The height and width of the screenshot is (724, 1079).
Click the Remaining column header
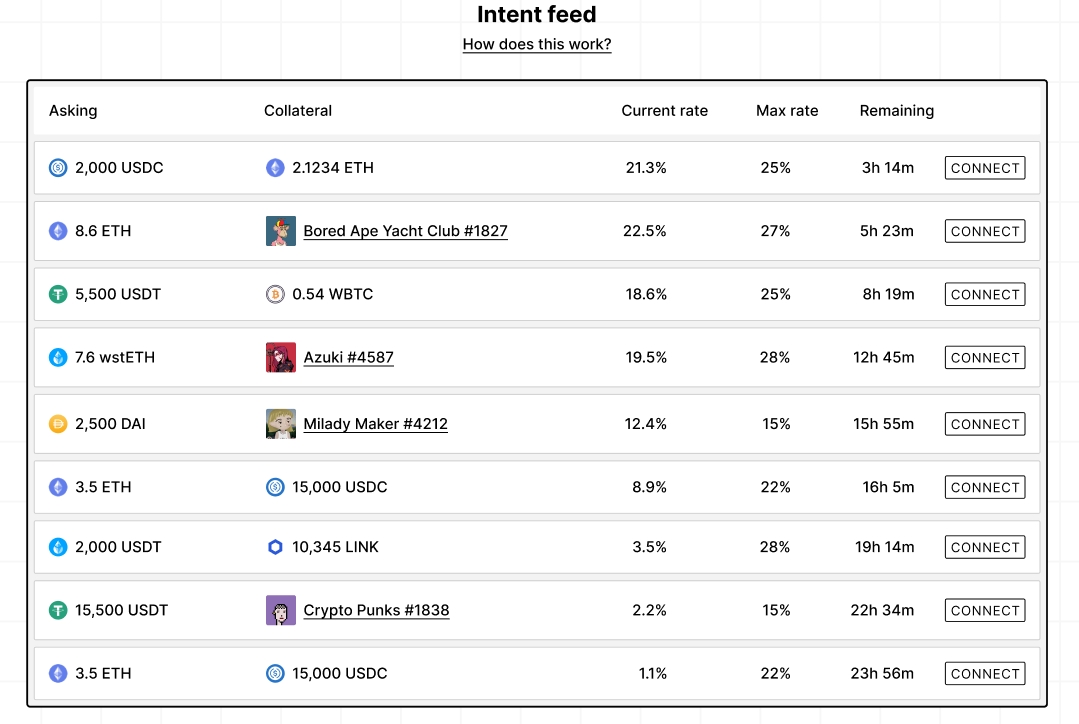(x=896, y=111)
